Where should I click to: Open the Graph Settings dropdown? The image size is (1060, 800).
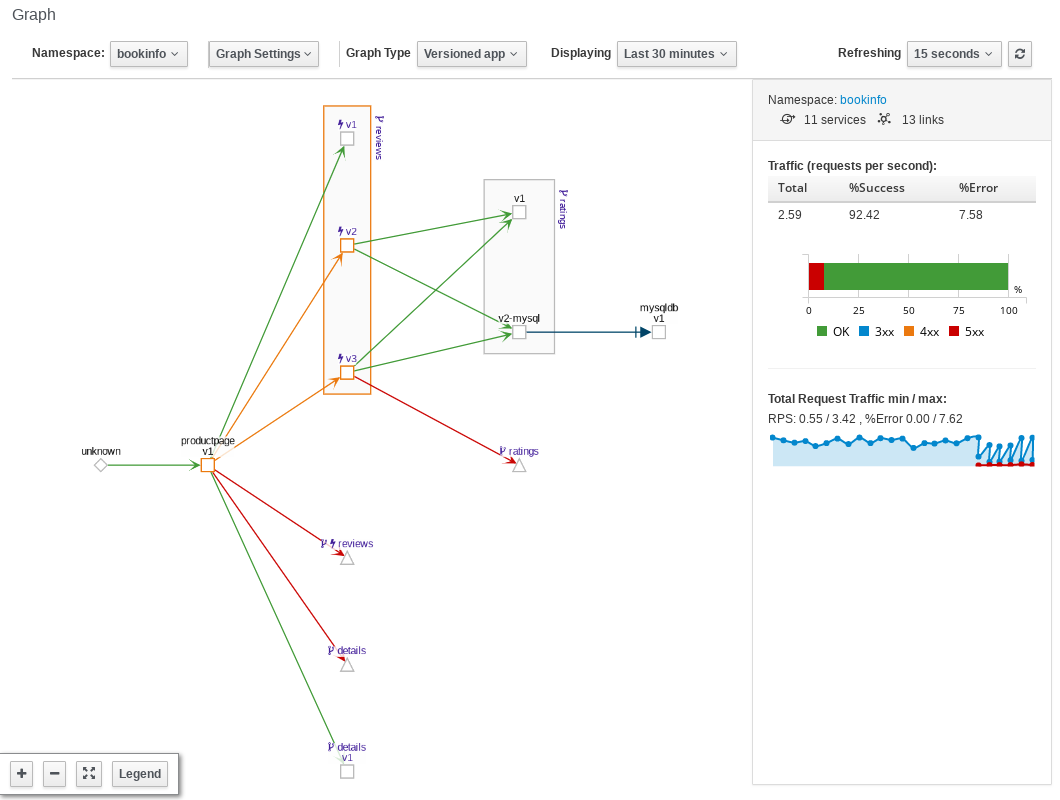click(x=263, y=54)
